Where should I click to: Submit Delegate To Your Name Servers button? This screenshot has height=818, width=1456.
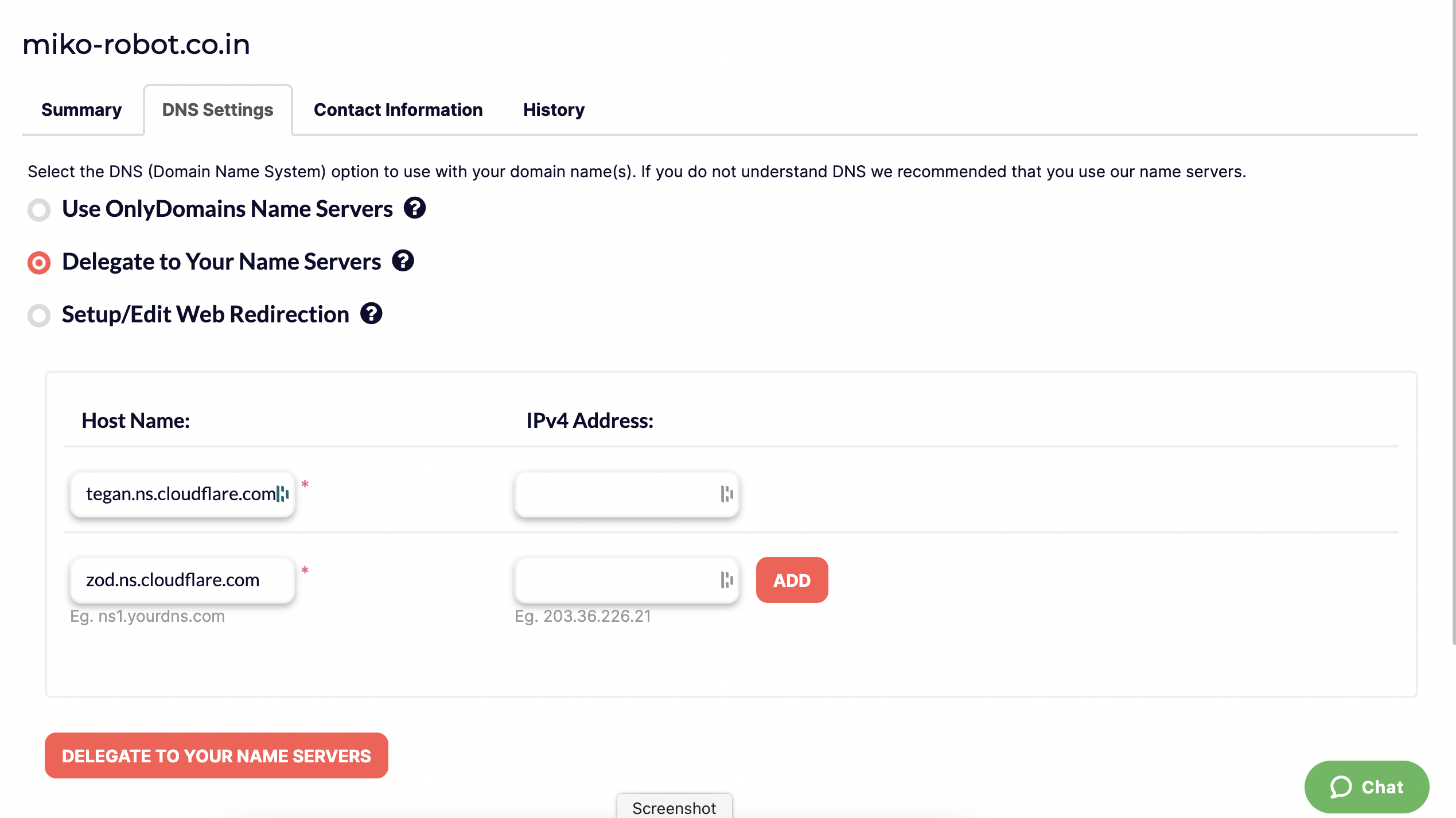click(x=216, y=755)
